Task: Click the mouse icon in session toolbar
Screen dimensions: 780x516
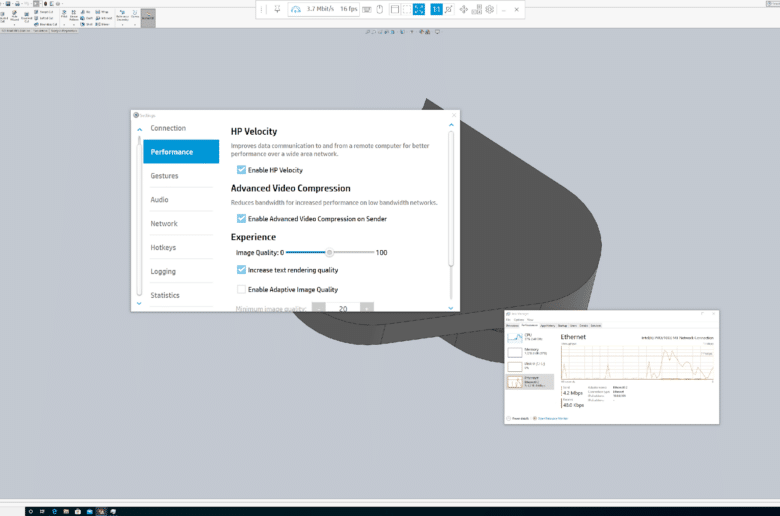Action: pos(380,9)
